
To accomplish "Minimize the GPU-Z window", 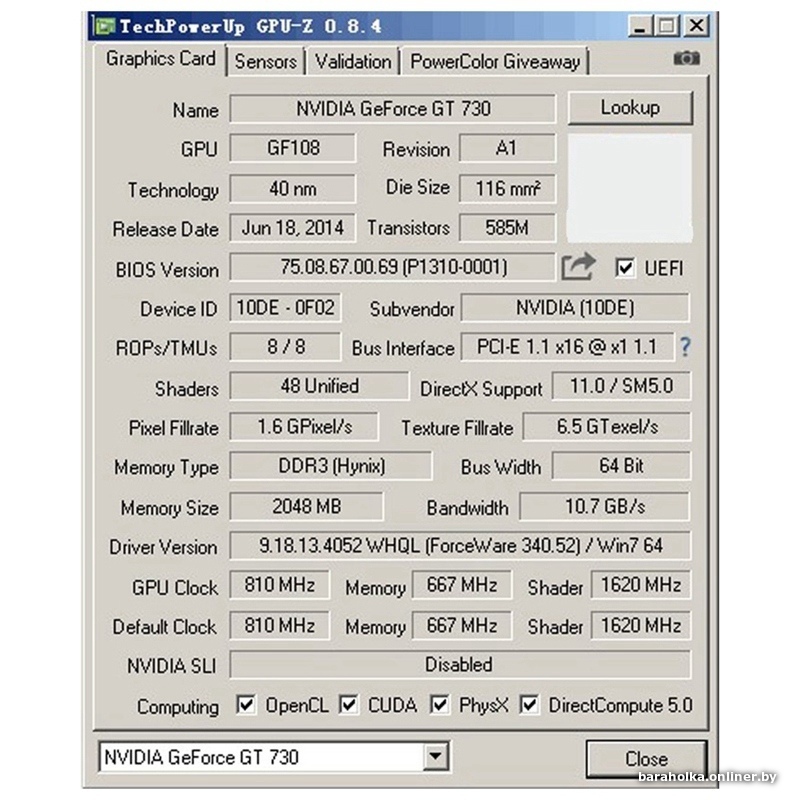I will click(x=640, y=26).
